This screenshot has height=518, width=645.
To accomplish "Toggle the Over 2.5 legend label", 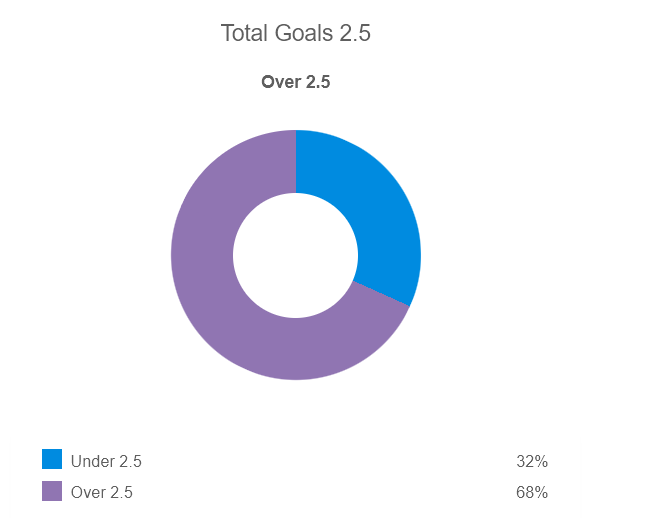I will [101, 492].
